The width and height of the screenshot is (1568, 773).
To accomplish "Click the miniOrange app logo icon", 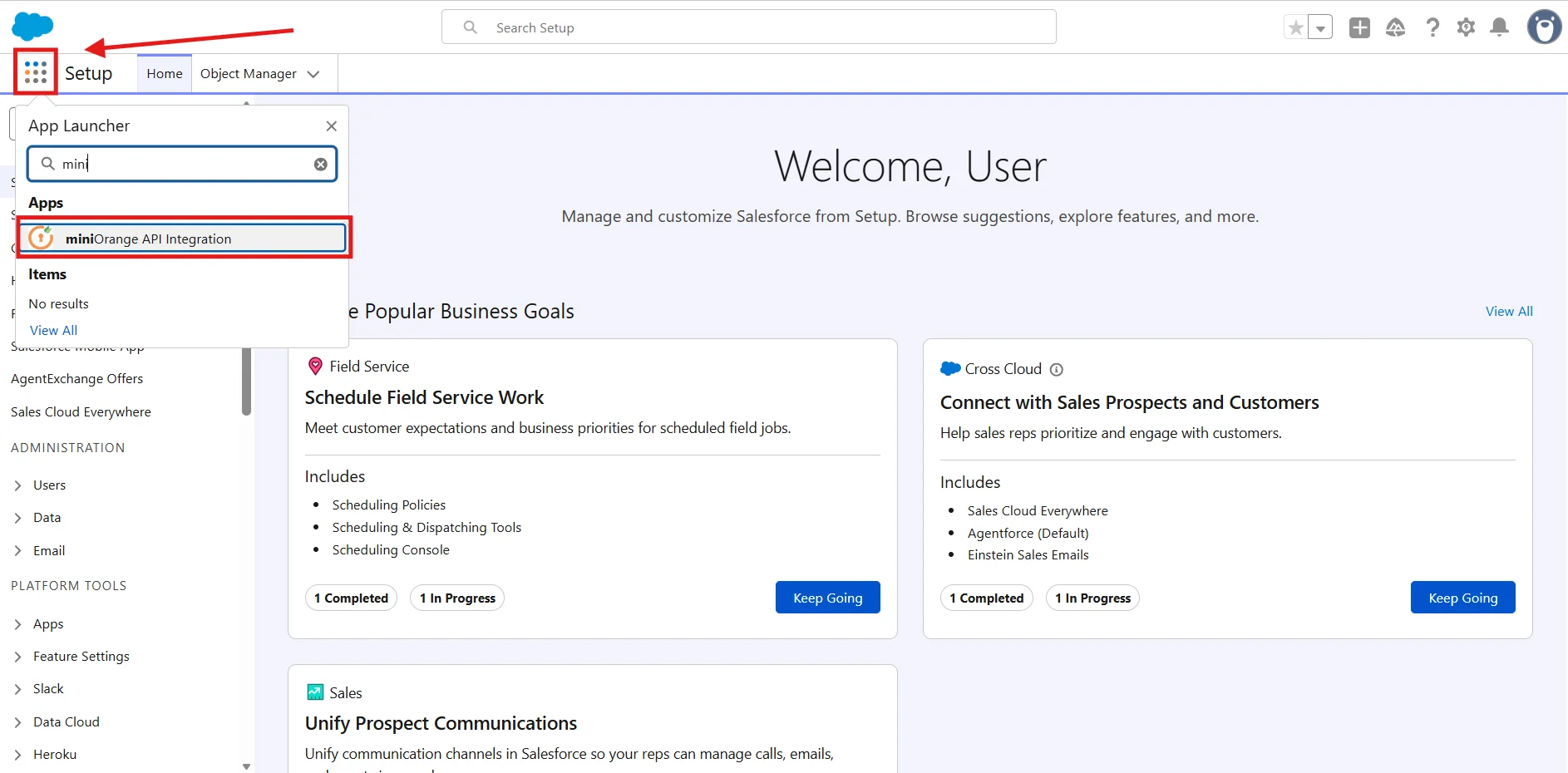I will [41, 239].
